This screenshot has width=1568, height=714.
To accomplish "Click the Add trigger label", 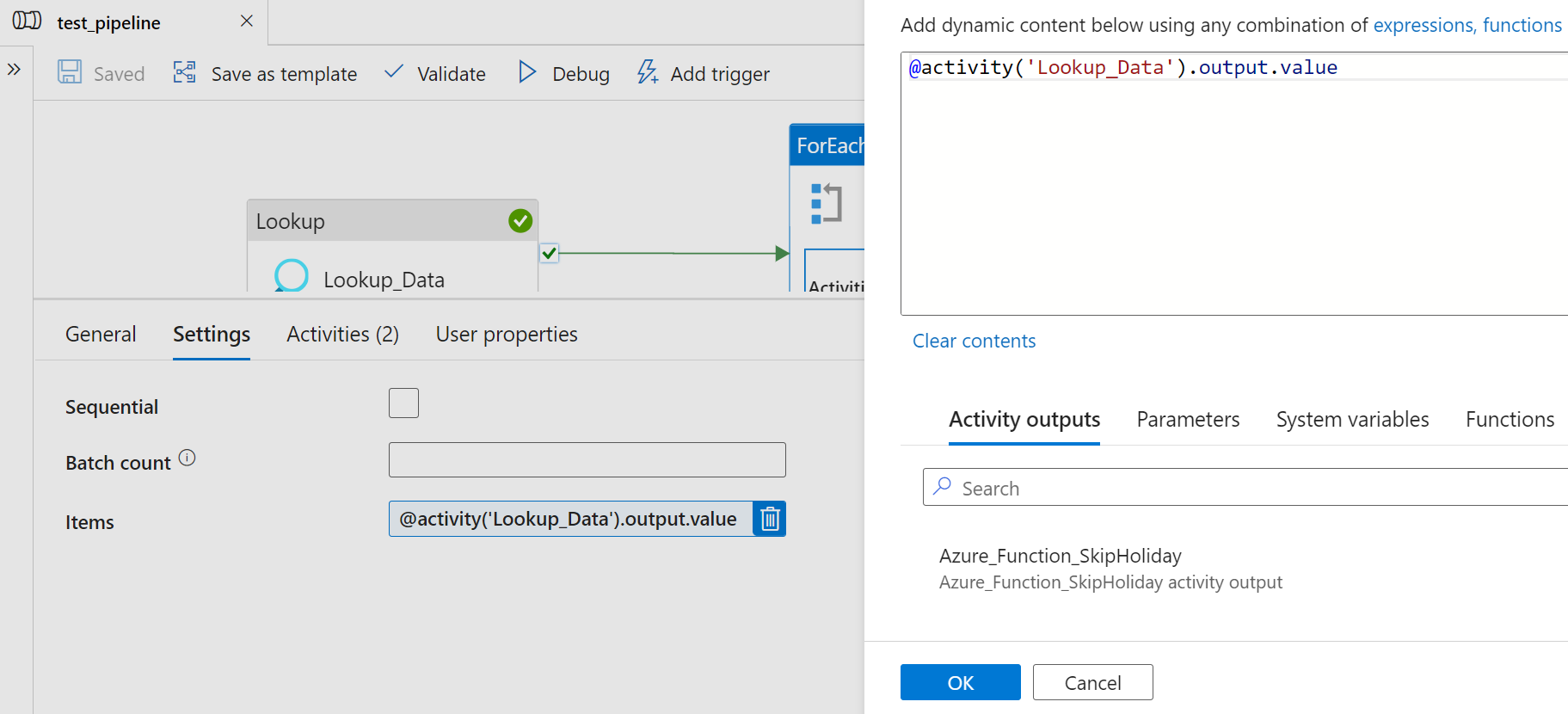I will click(x=720, y=74).
